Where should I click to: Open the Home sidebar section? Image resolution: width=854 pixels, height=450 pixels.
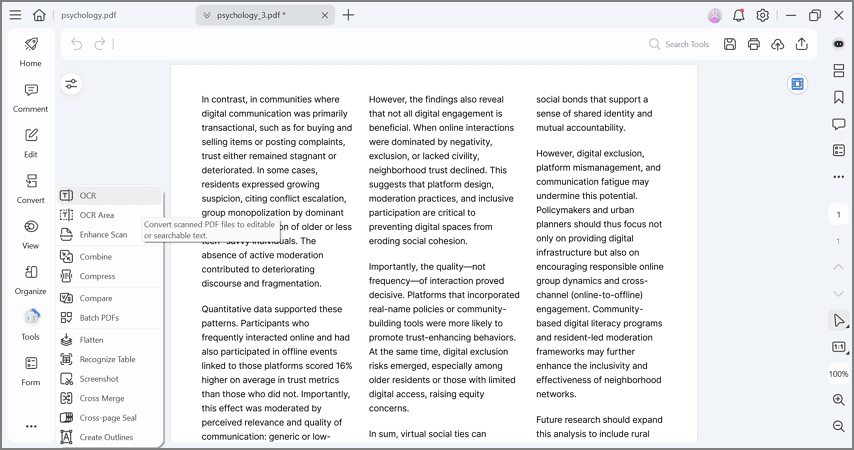[x=30, y=52]
